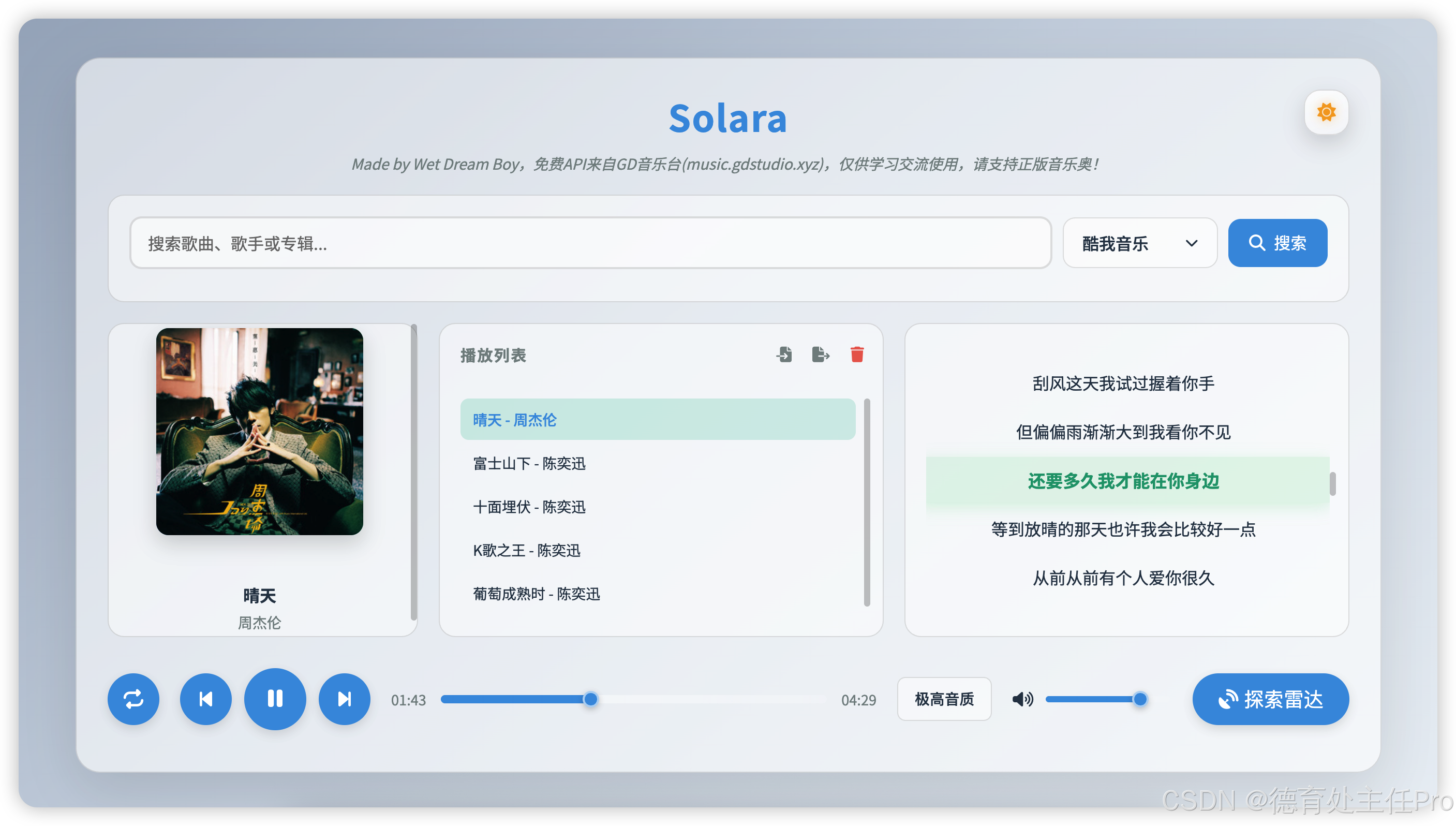Import a playlist file

tap(784, 354)
